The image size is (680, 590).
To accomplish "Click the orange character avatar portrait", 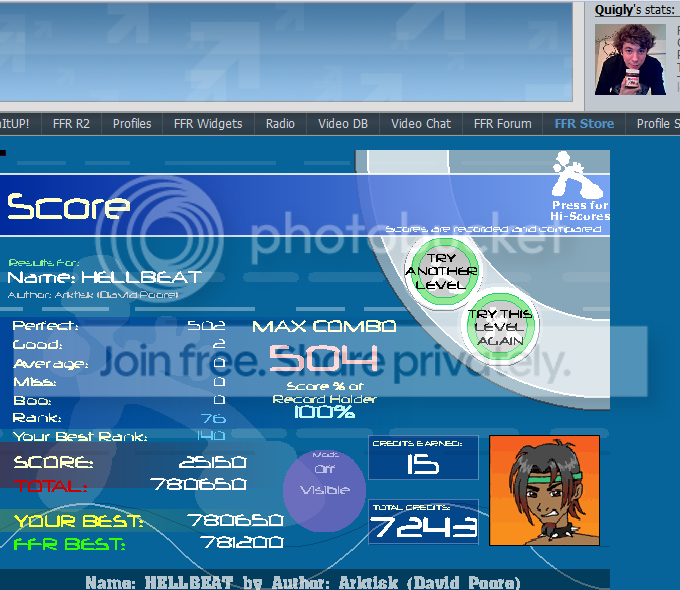I will click(x=544, y=490).
